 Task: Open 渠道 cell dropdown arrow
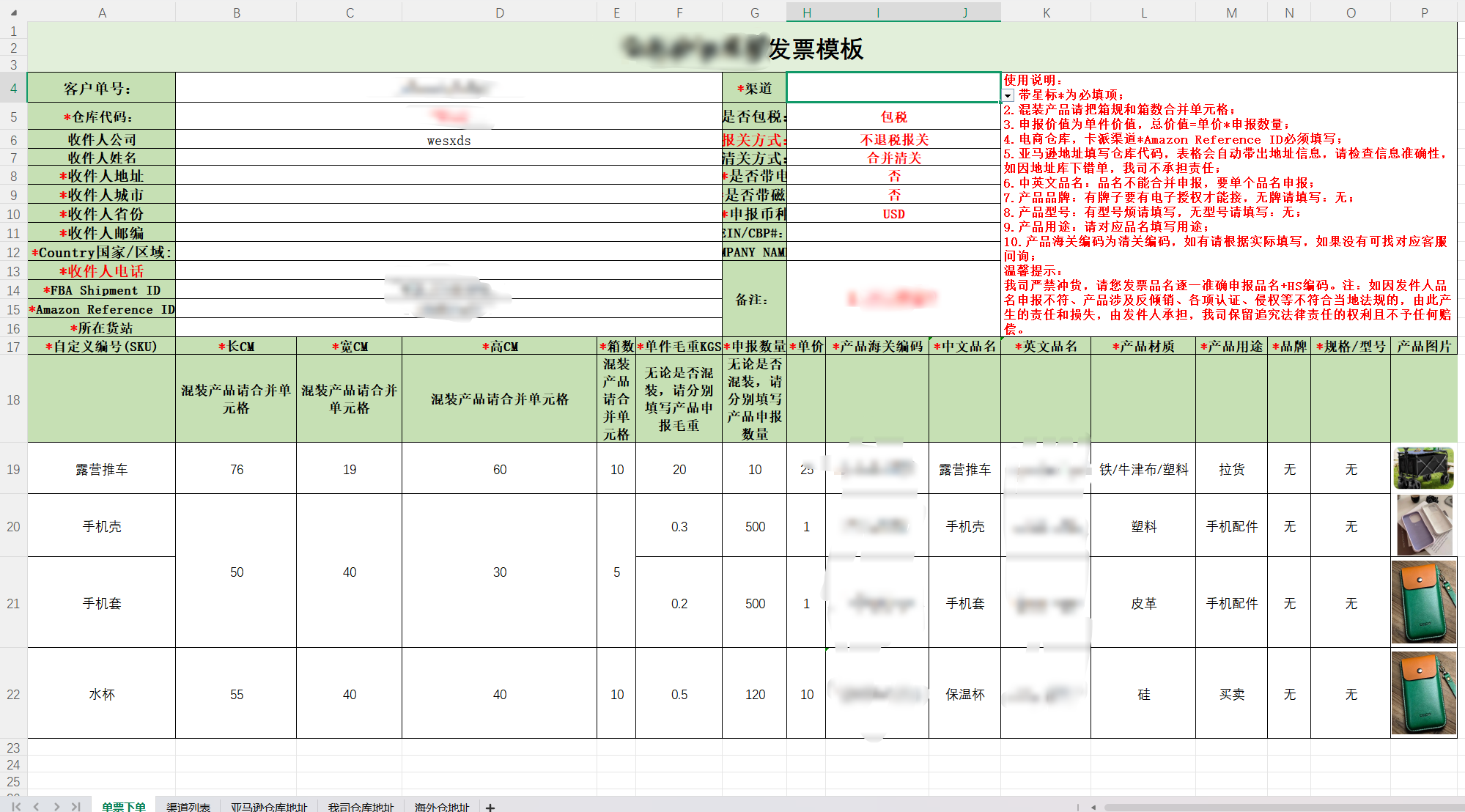coord(1008,96)
